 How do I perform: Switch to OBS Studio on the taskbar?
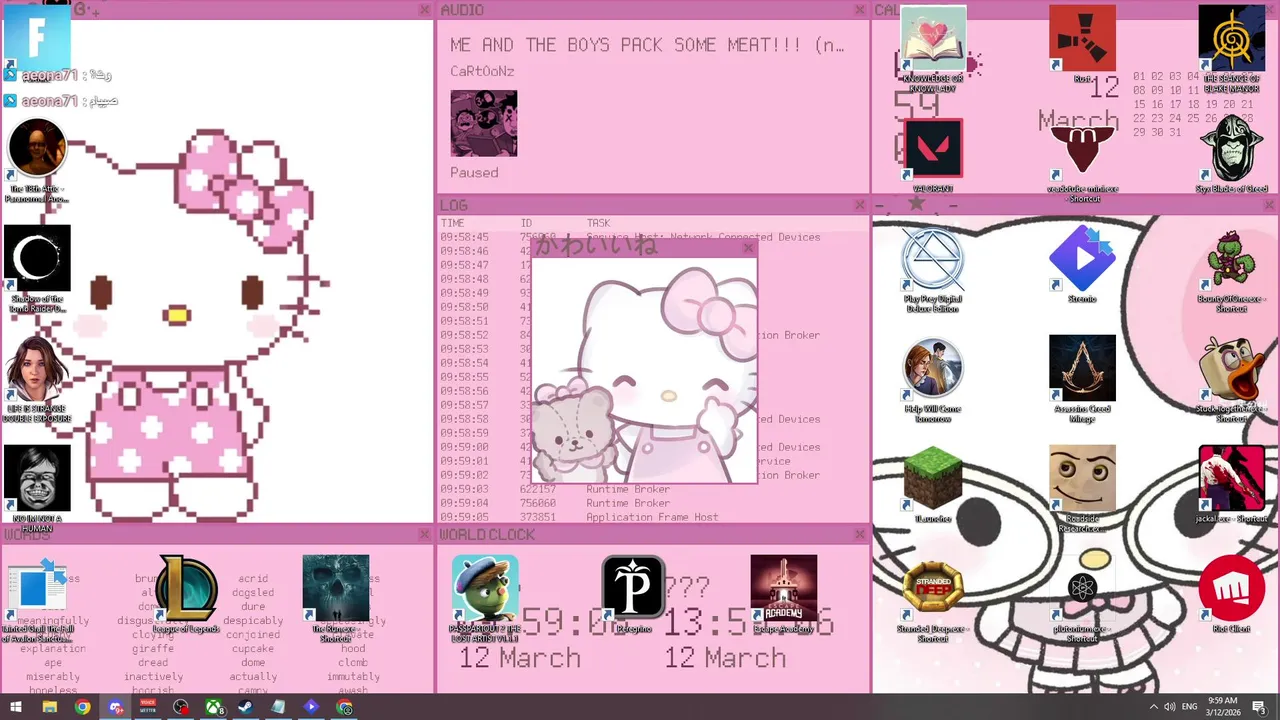tap(181, 707)
